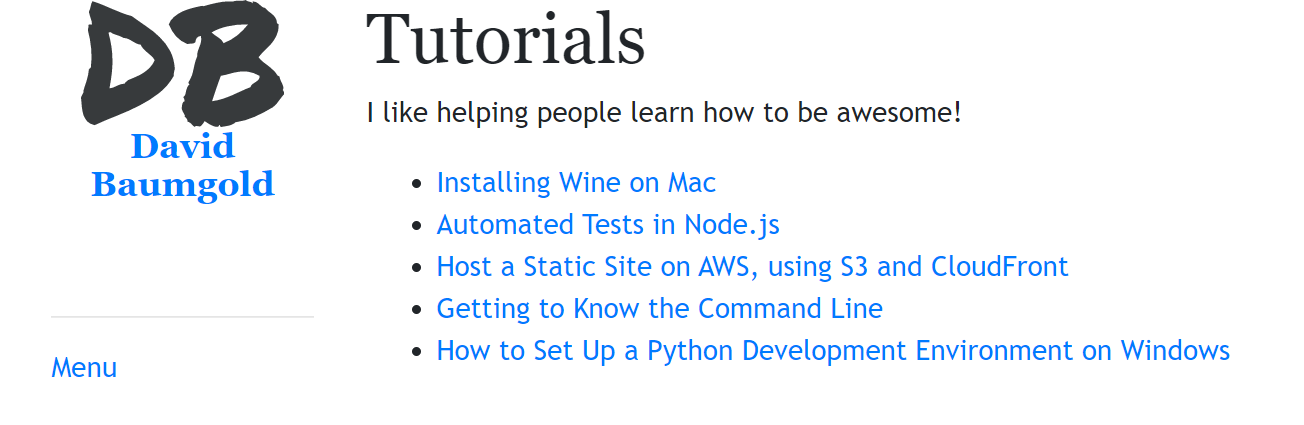This screenshot has height=425, width=1304.
Task: Click the 'I like helping people' intro text
Action: (663, 112)
